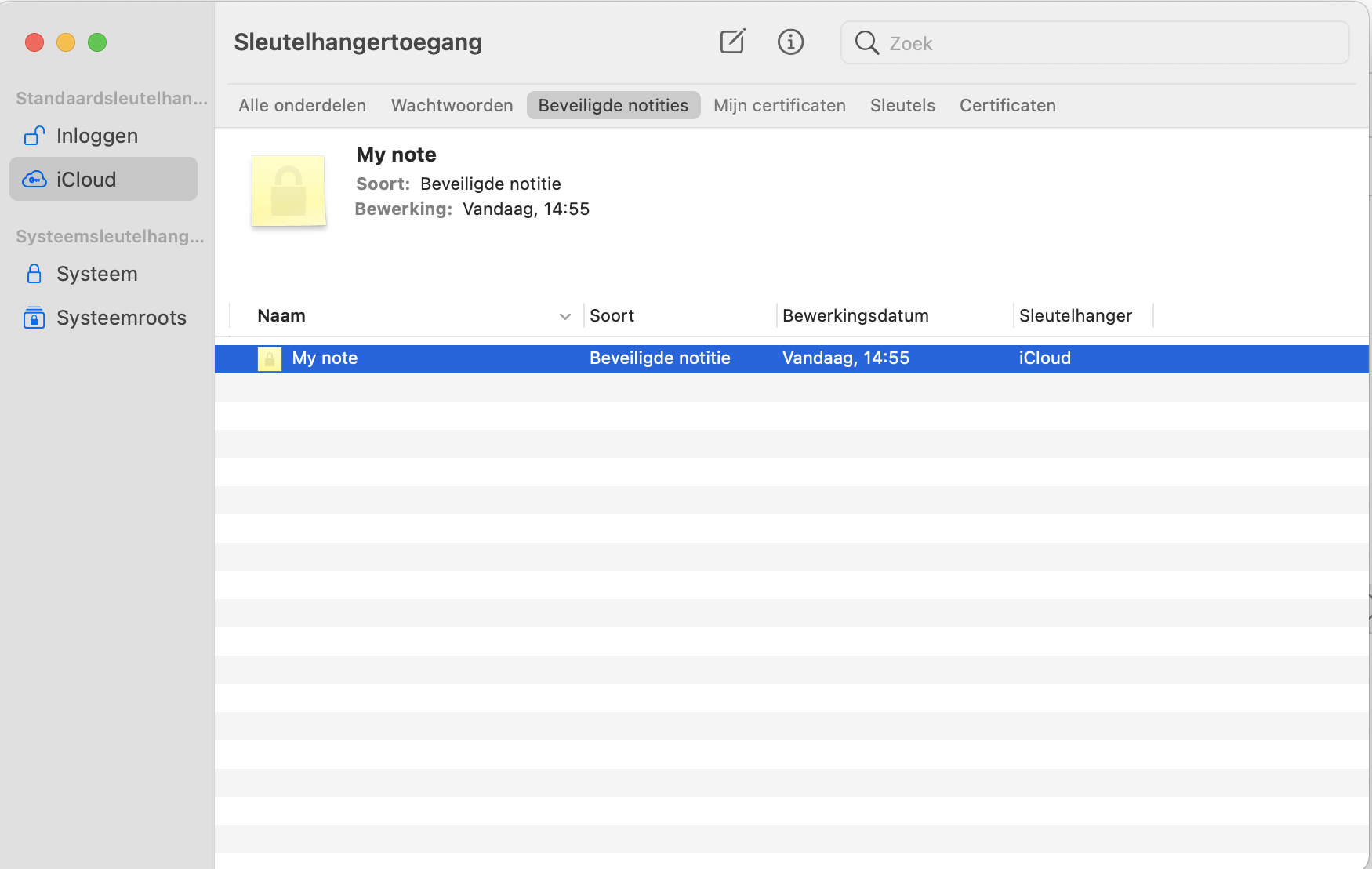This screenshot has height=869, width=1372.
Task: Close the Sleutelhangertoegang window with the red button
Action: 34,42
